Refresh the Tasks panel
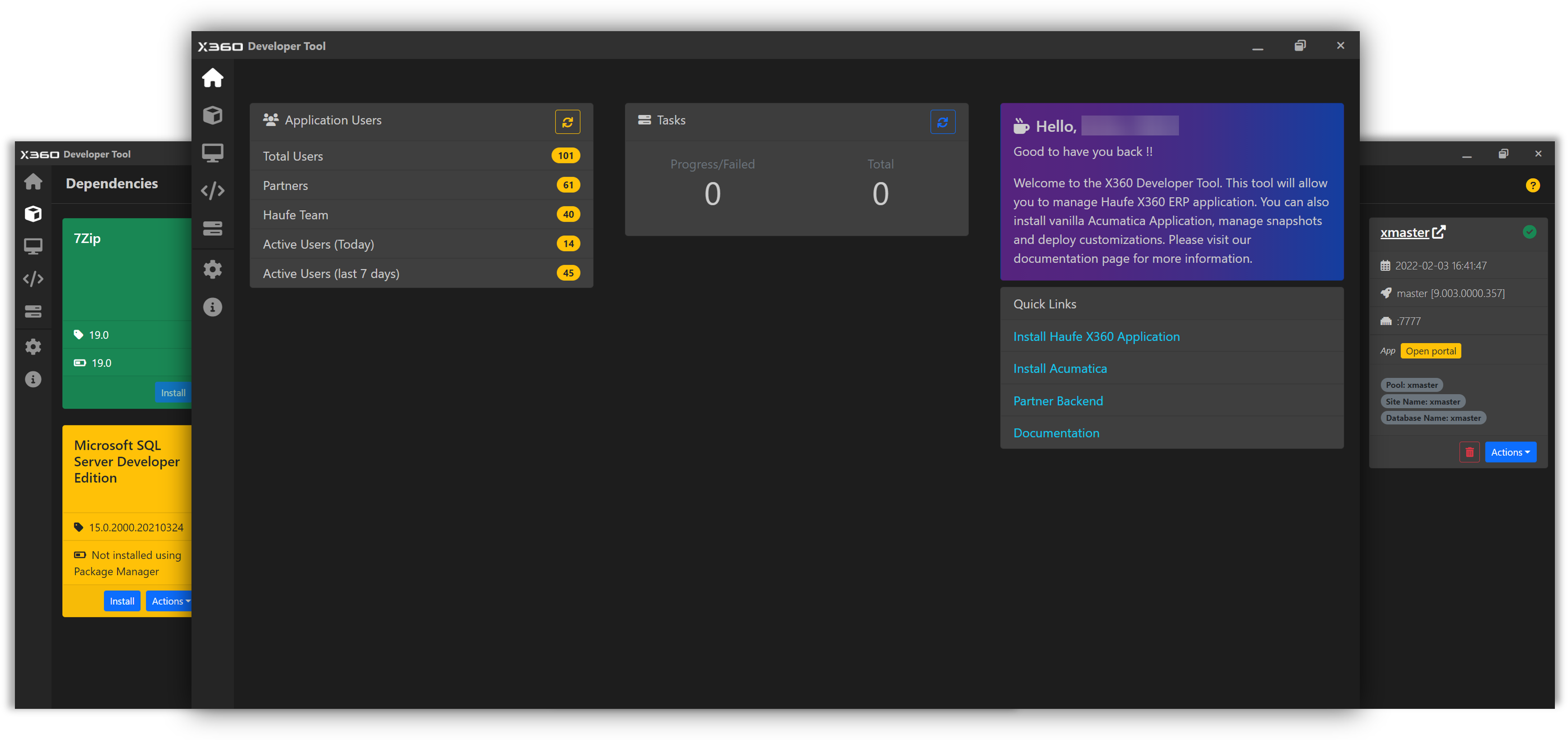Screen dimensions: 1568x740 [942, 122]
